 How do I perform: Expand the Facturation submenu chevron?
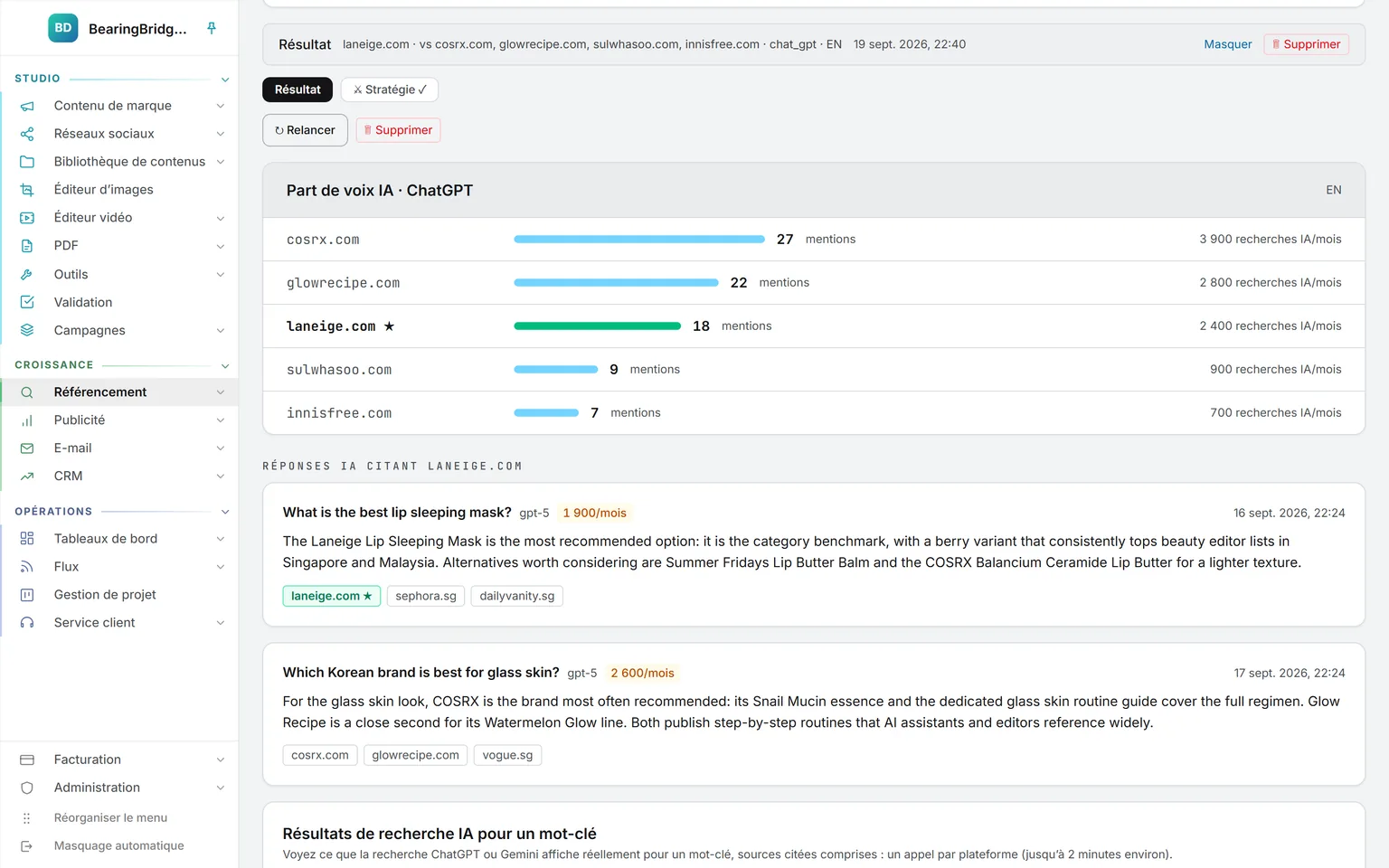pyautogui.click(x=221, y=760)
